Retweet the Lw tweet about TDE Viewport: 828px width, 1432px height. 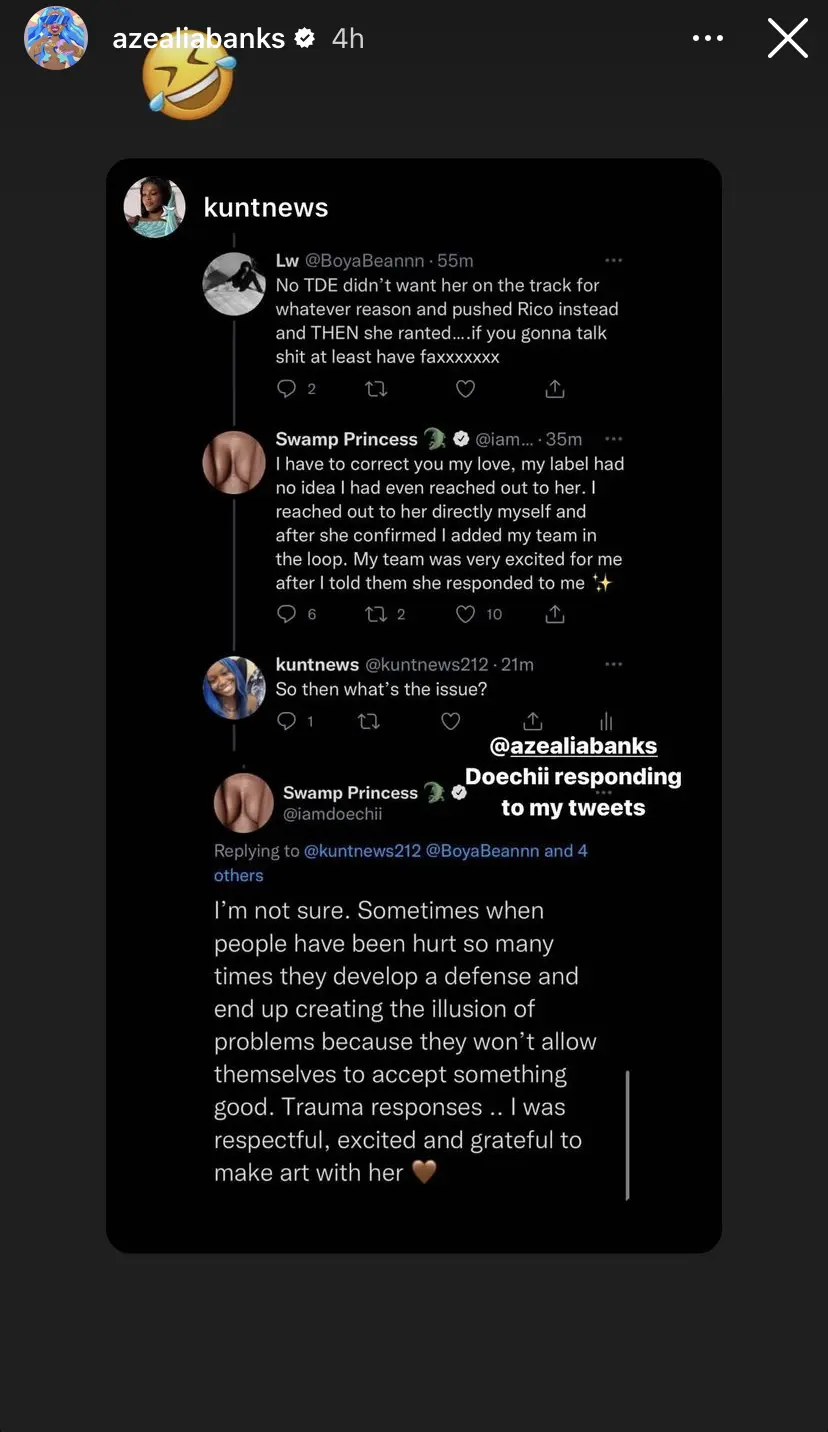pyautogui.click(x=376, y=389)
